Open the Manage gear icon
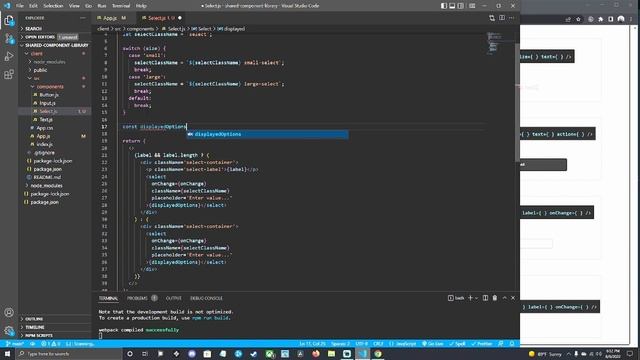 point(9,330)
